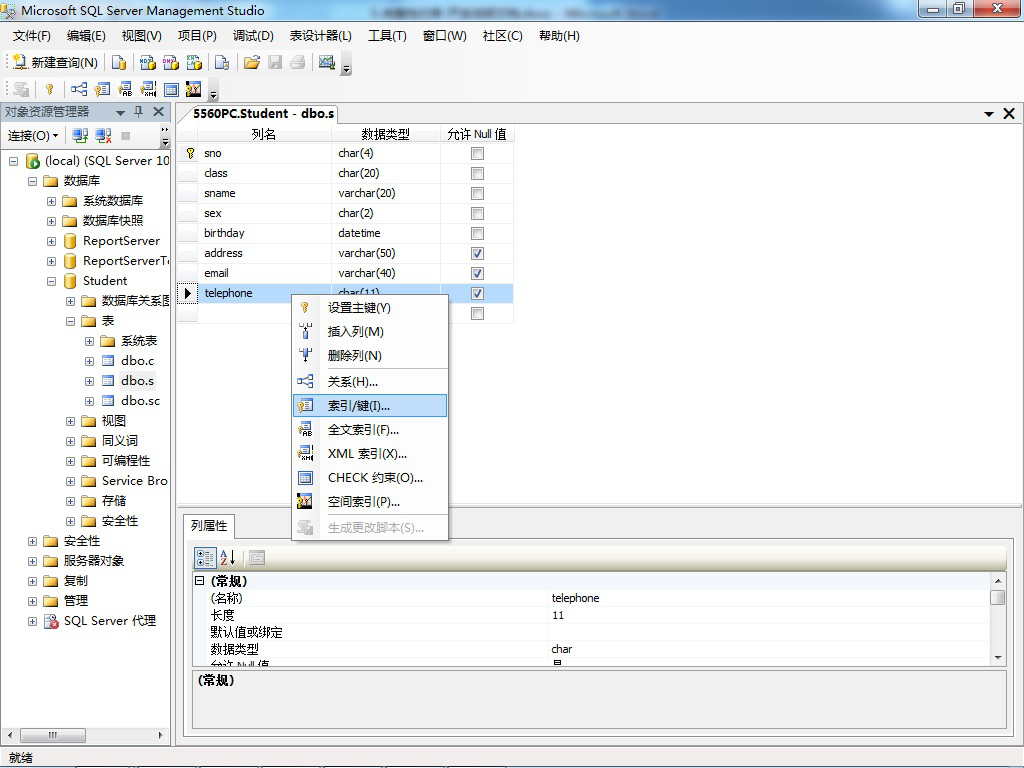This screenshot has height=768, width=1024.
Task: Click the column properties scroll down arrow
Action: tap(997, 658)
